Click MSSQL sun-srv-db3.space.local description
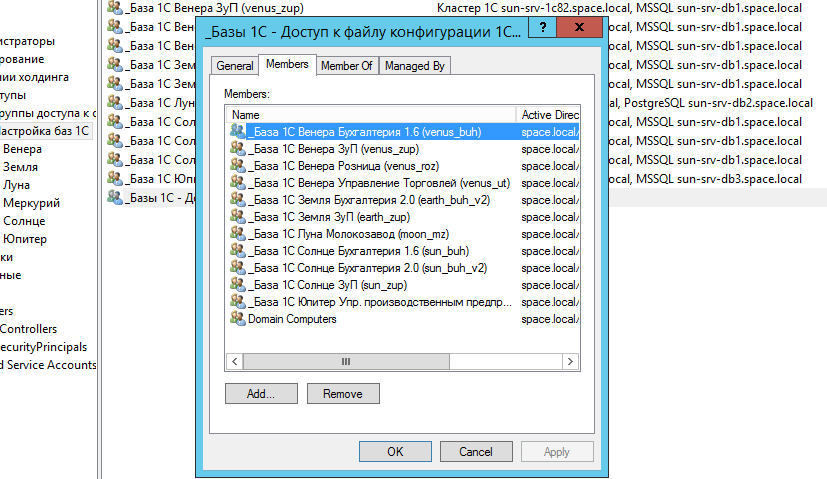This screenshot has width=827, height=479. tap(718, 178)
